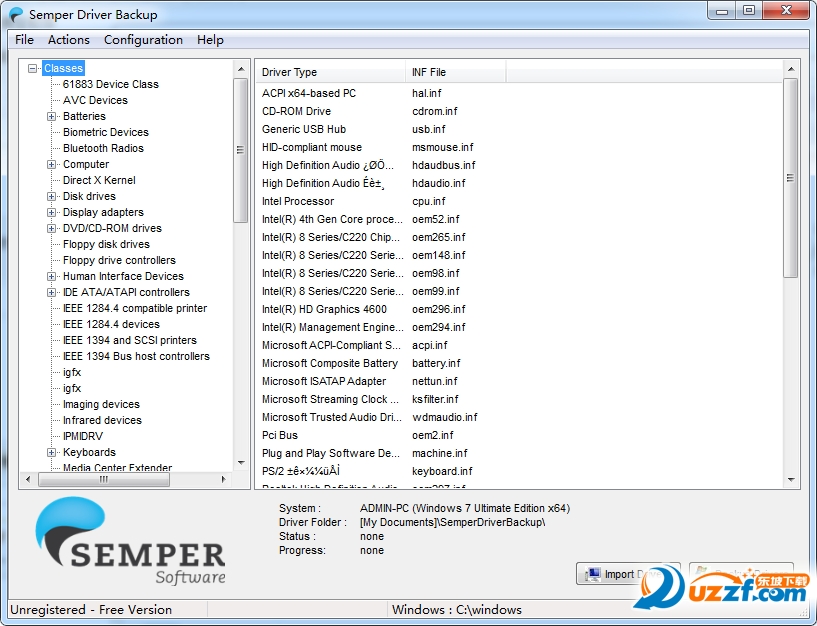Click tree panel horizontal scrollbar thumb
Viewport: 817px width, 626px height.
coord(104,479)
